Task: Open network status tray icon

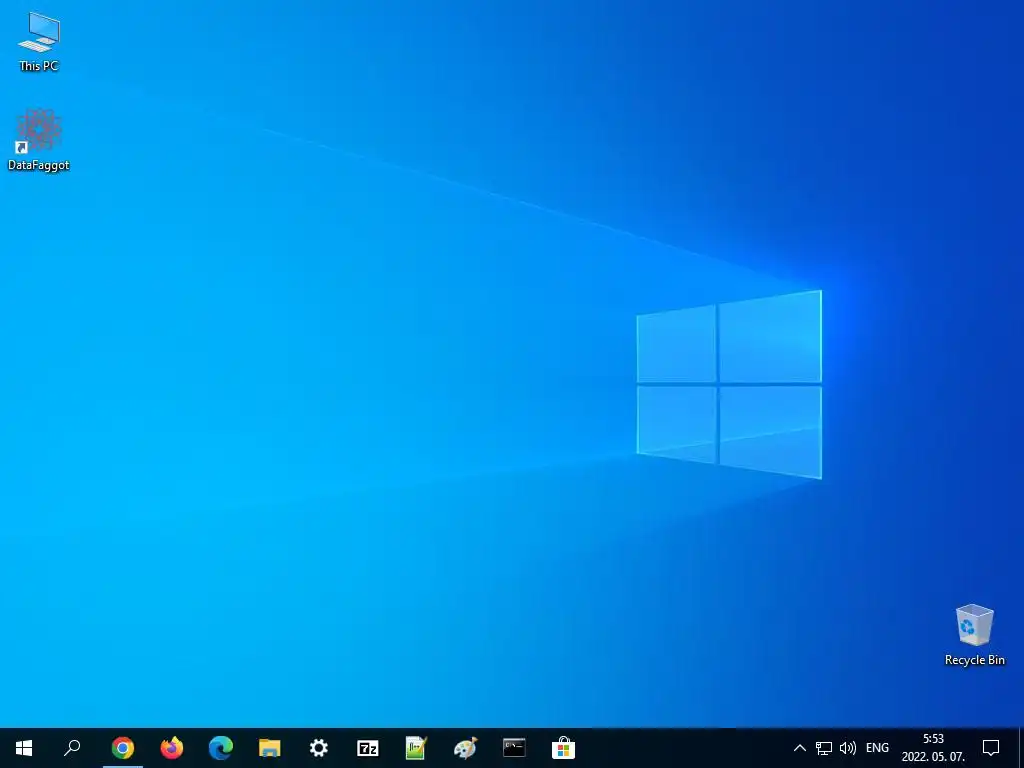Action: 824,748
